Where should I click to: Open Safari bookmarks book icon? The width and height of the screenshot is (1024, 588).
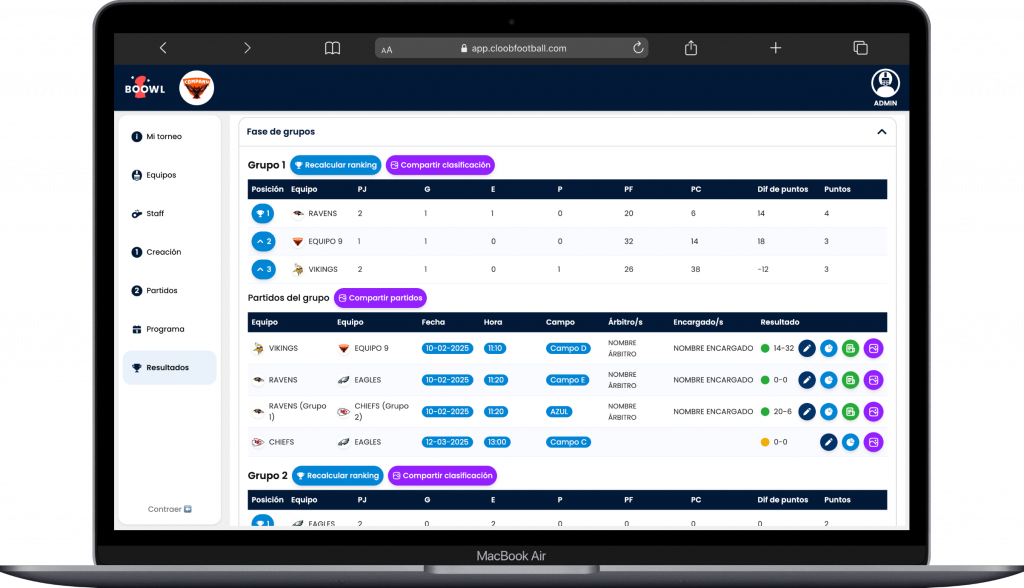pyautogui.click(x=332, y=48)
